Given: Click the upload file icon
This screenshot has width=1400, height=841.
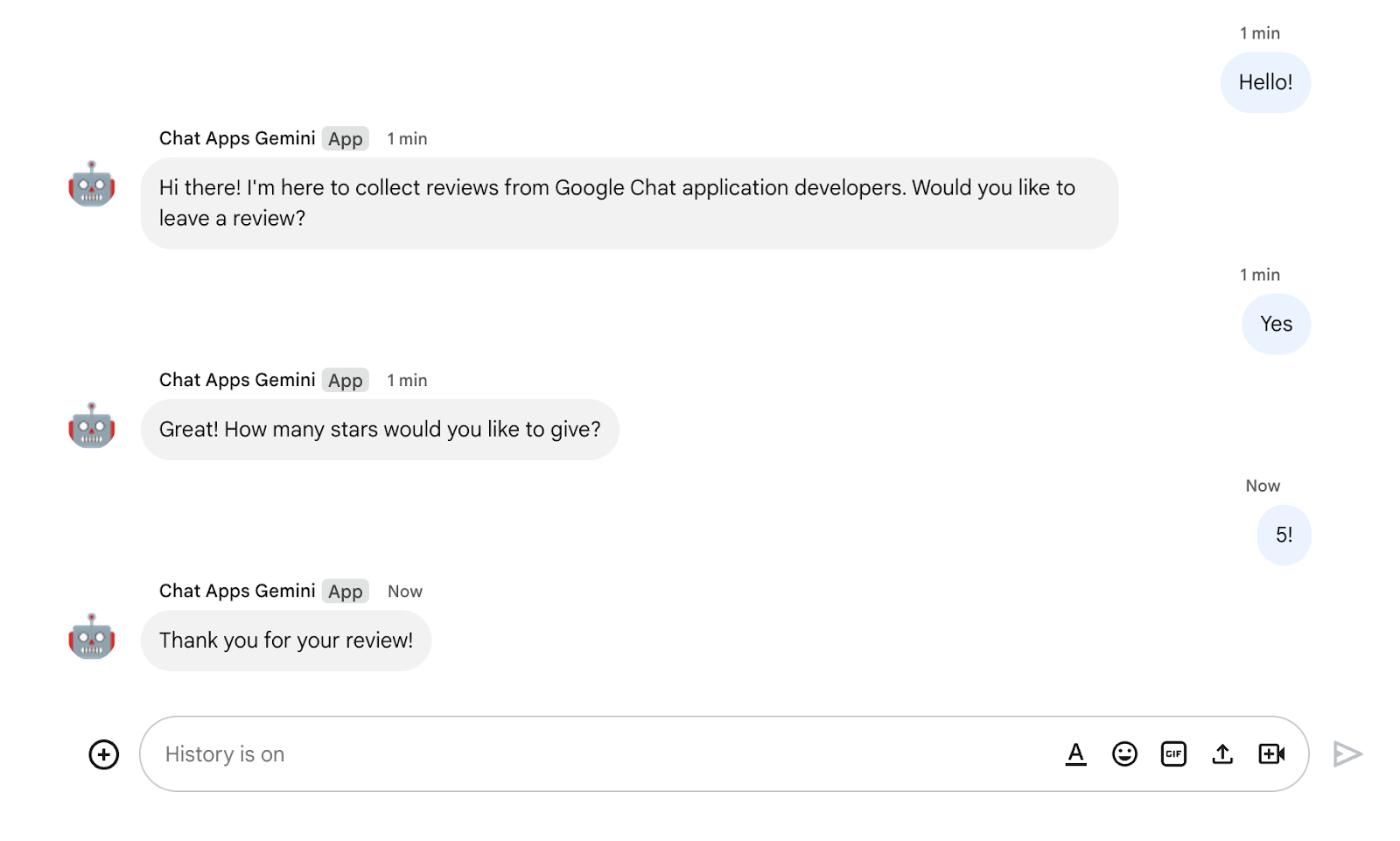Looking at the screenshot, I should pyautogui.click(x=1222, y=753).
